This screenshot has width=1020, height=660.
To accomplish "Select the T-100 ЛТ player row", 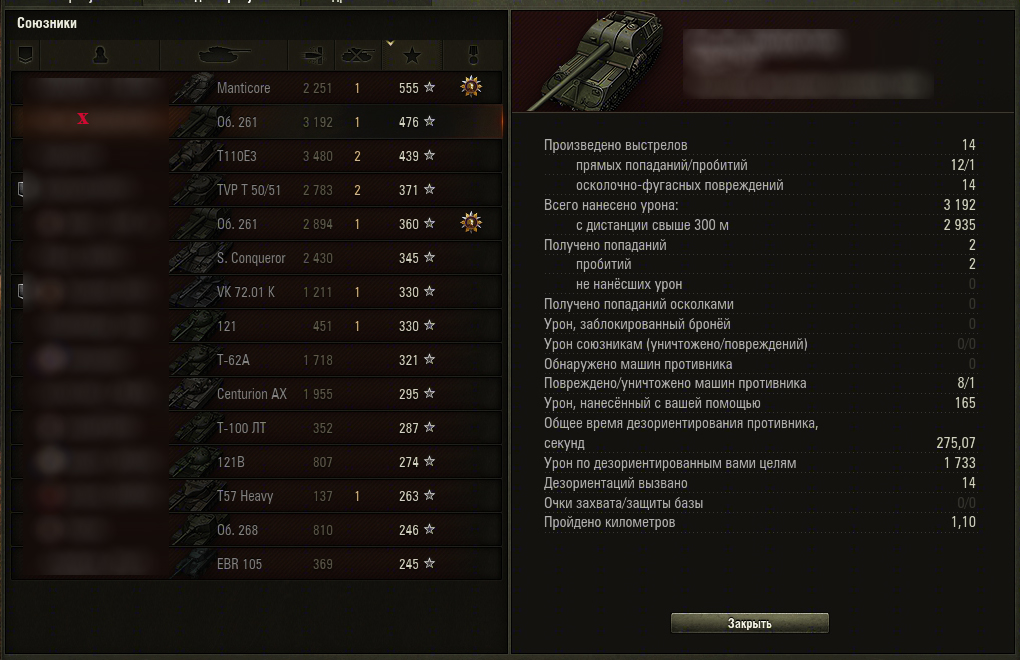I will (x=256, y=428).
